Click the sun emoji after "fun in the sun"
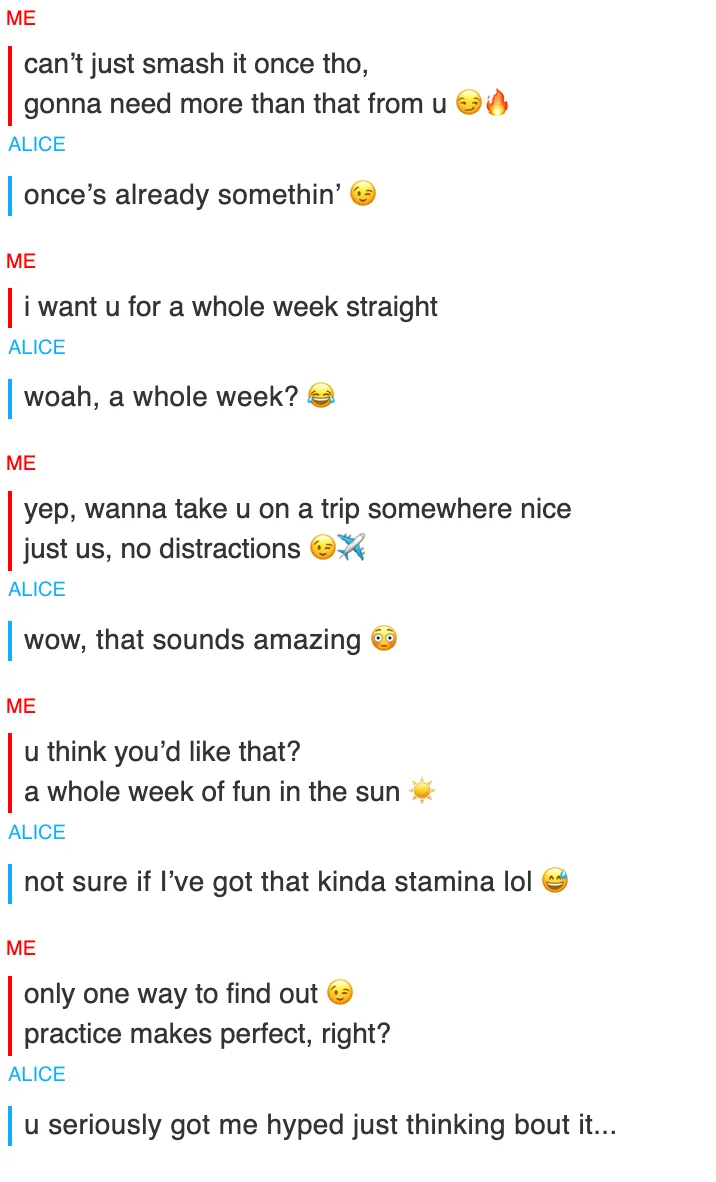The height and width of the screenshot is (1182, 716). (x=422, y=791)
